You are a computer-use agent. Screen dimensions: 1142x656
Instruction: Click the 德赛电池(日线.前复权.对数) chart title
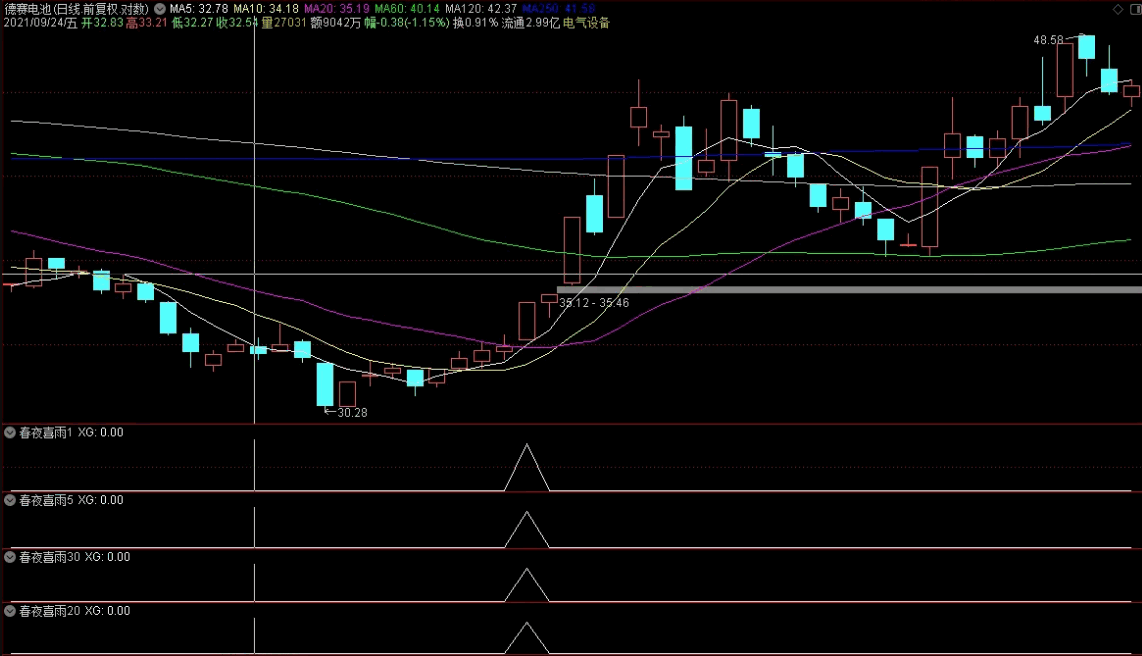(76, 9)
